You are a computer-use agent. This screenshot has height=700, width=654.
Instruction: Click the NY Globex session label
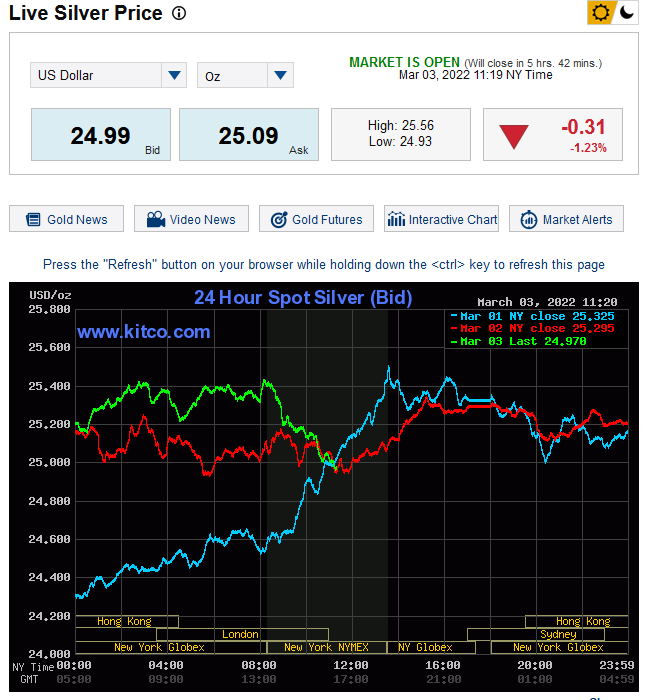coord(425,647)
